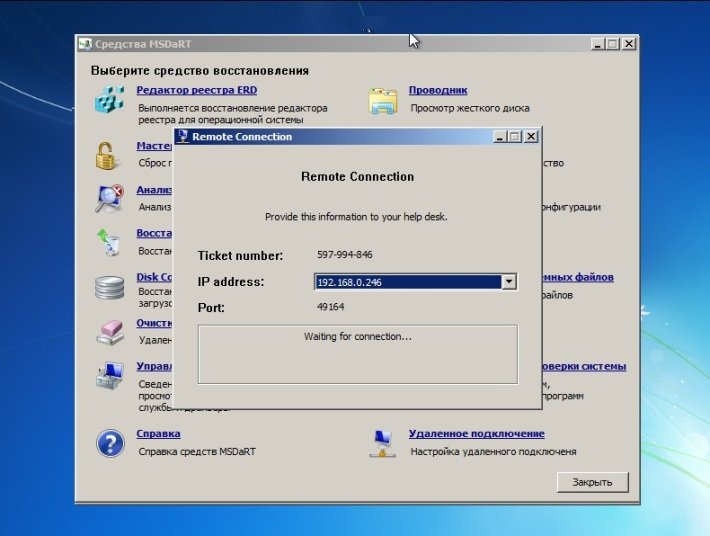Click the file restore recycle icon
This screenshot has height=536, width=710.
pos(108,242)
